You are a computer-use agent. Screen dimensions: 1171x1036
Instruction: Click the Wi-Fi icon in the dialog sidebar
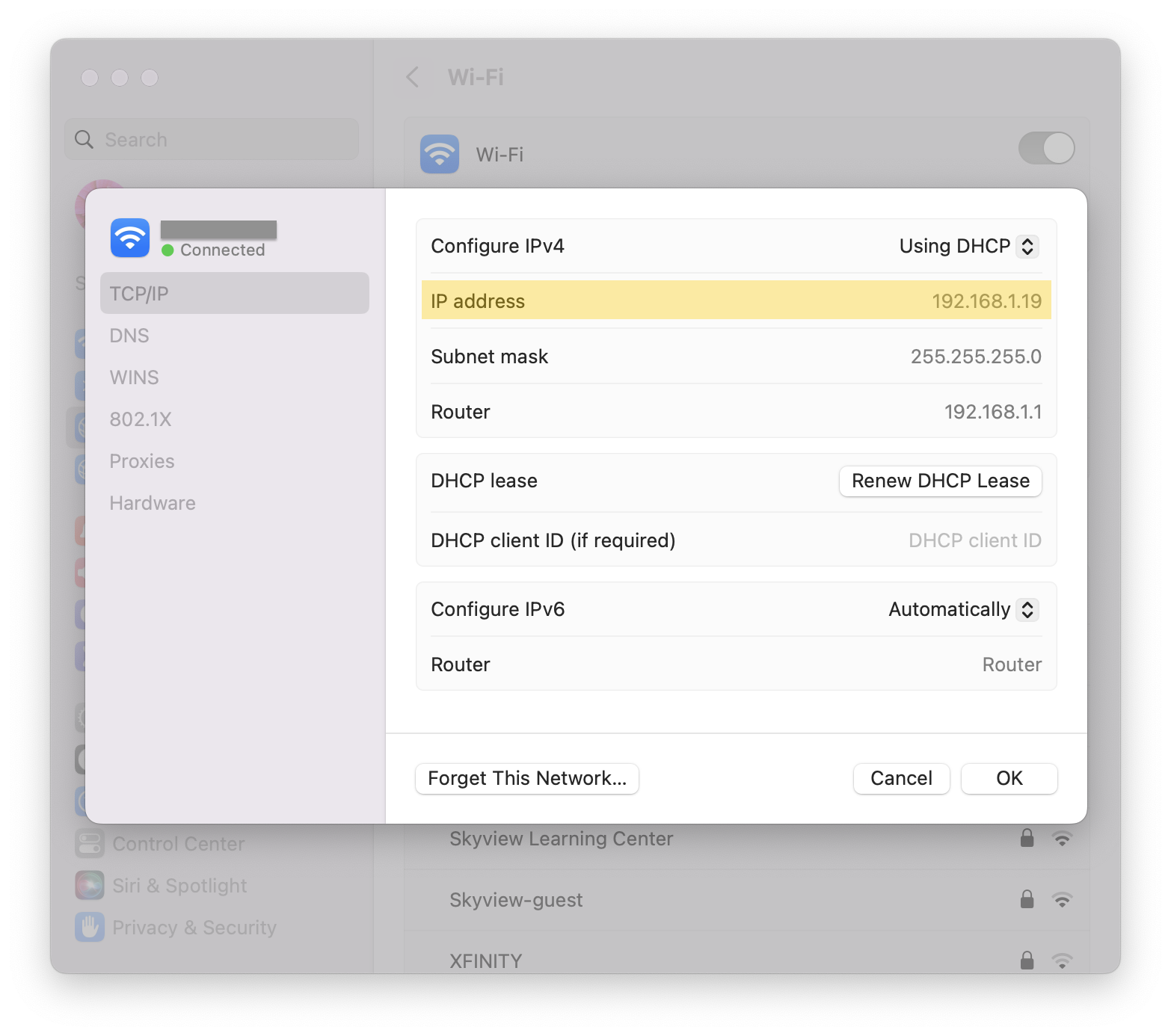coord(130,238)
